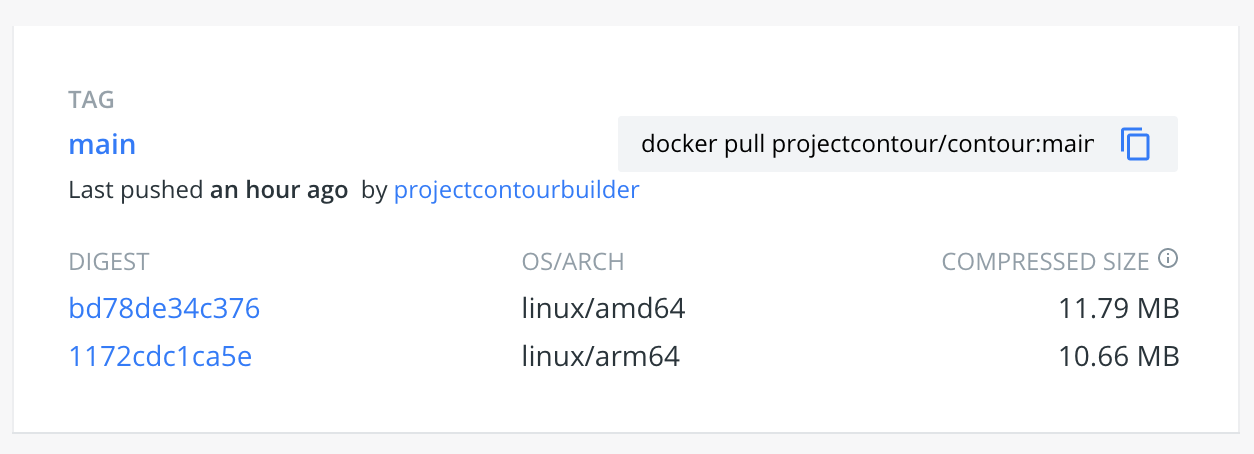The height and width of the screenshot is (454, 1254).
Task: Click the docker pull projectcontour/contour:main command text
Action: (866, 144)
